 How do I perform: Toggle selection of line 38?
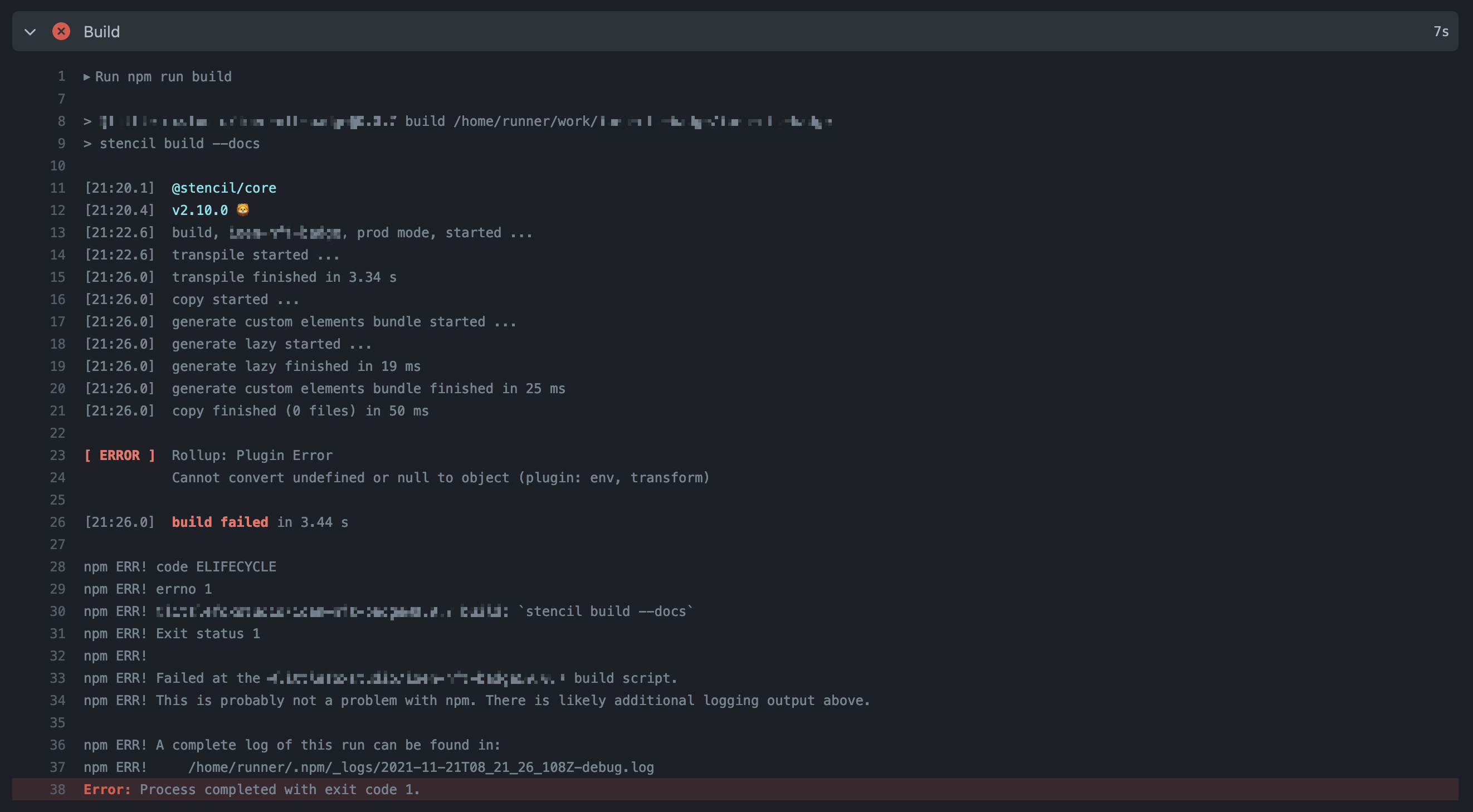[x=57, y=789]
